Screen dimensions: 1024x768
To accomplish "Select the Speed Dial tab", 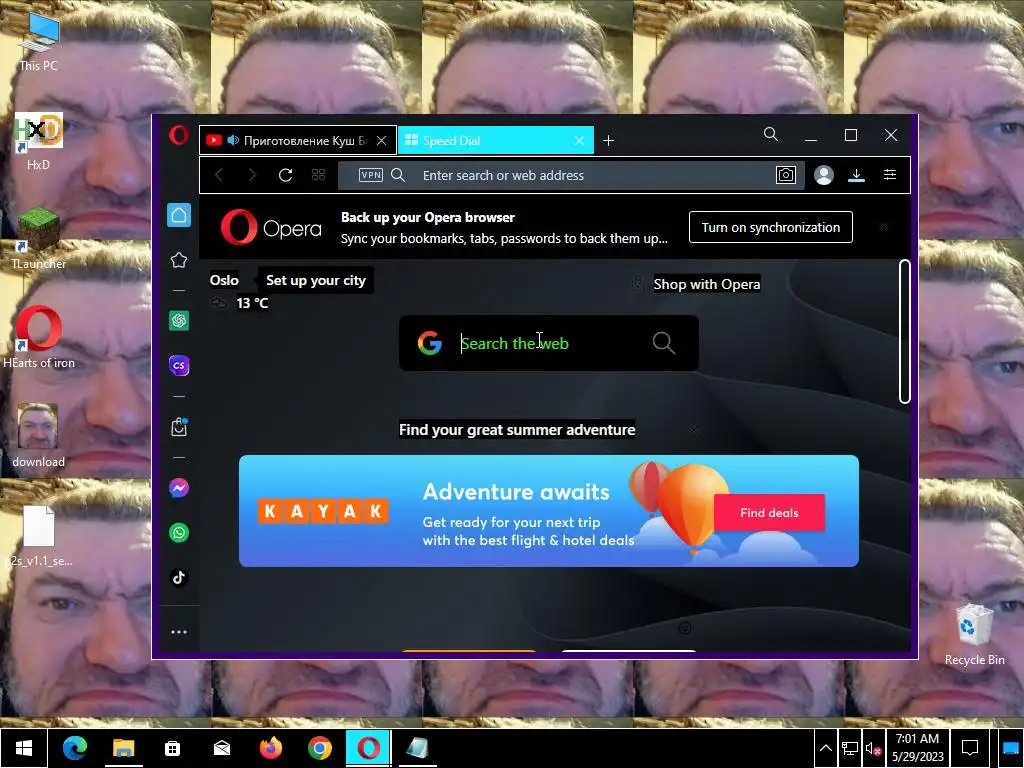I will pos(496,140).
